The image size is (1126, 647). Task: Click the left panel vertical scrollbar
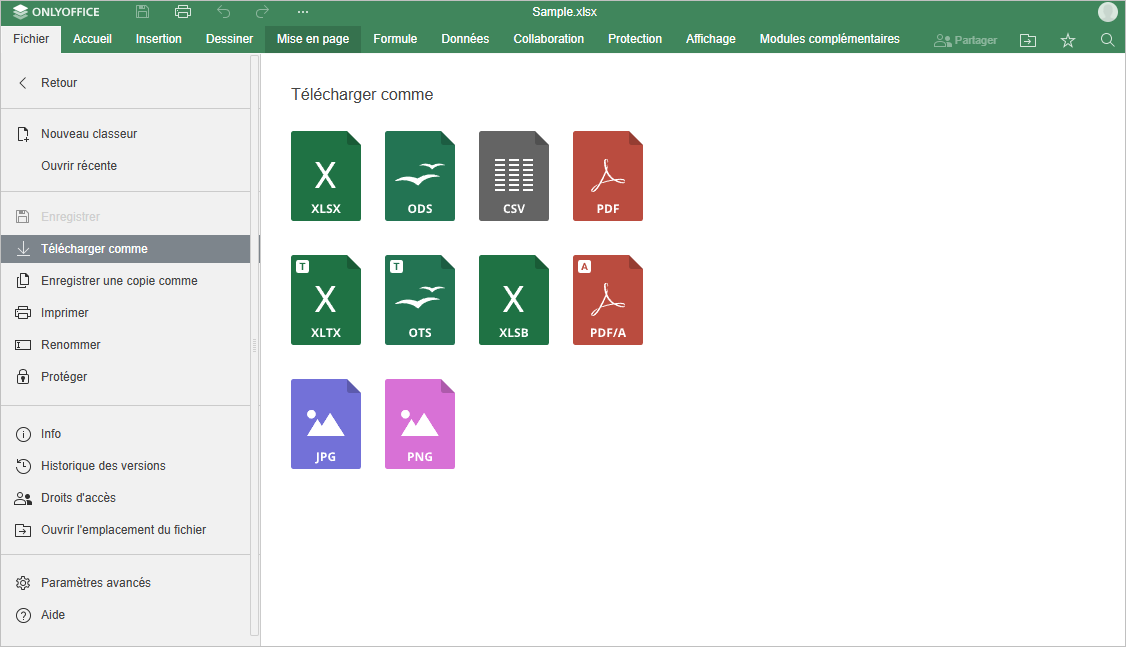click(x=254, y=345)
